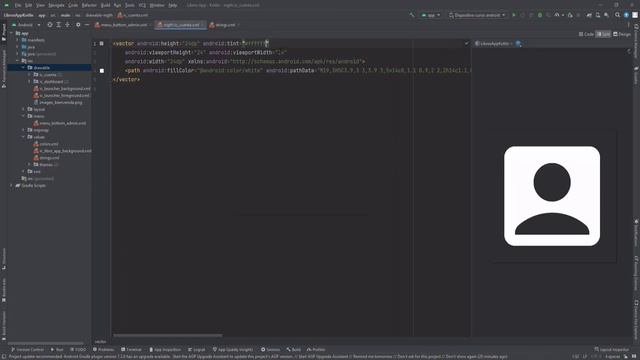Collapse the menu folder
The height and width of the screenshot is (360, 640).
tap(24, 116)
